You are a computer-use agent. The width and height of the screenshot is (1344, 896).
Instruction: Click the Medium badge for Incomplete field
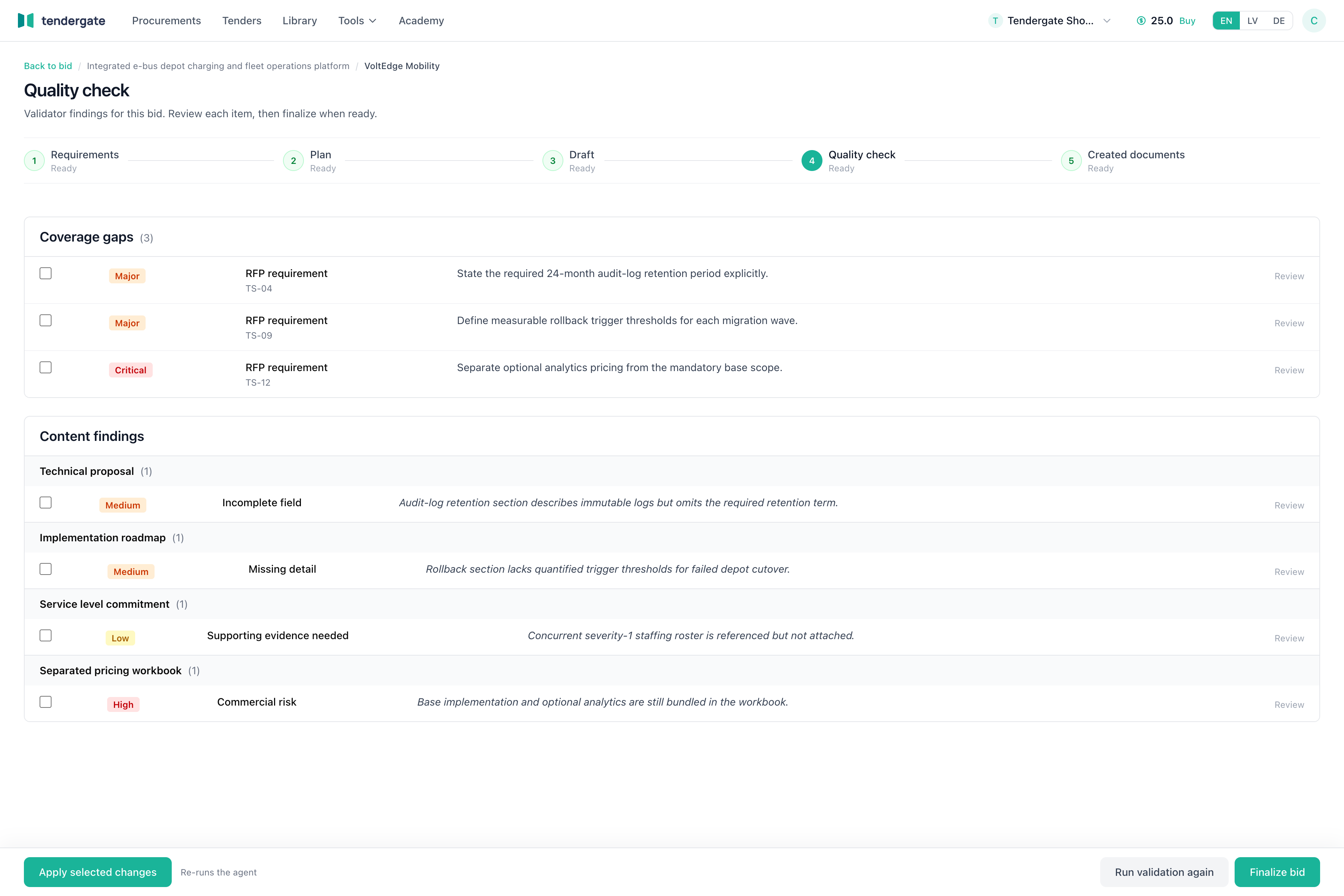(x=122, y=505)
